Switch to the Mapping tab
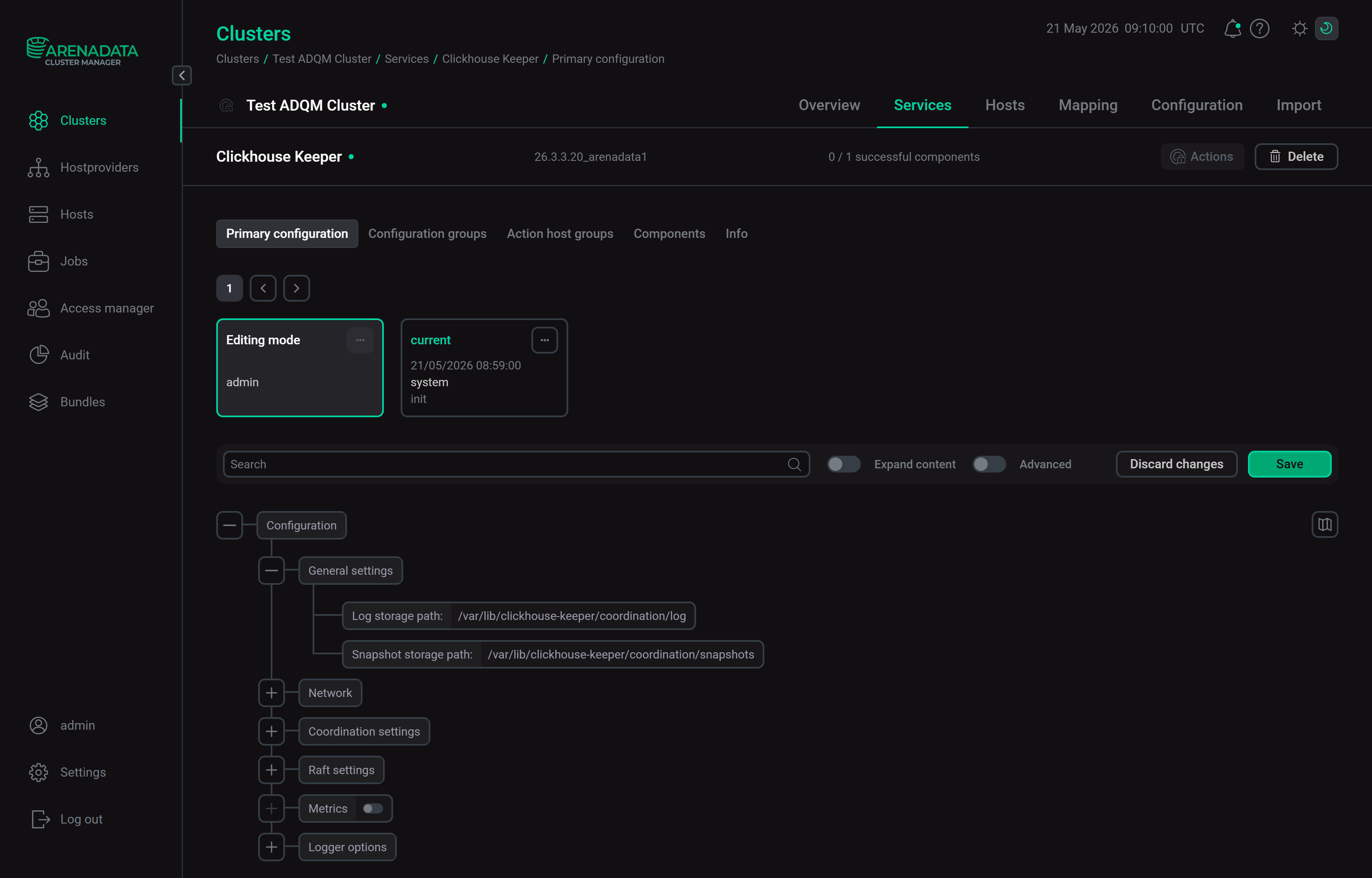Image resolution: width=1372 pixels, height=878 pixels. click(x=1088, y=106)
